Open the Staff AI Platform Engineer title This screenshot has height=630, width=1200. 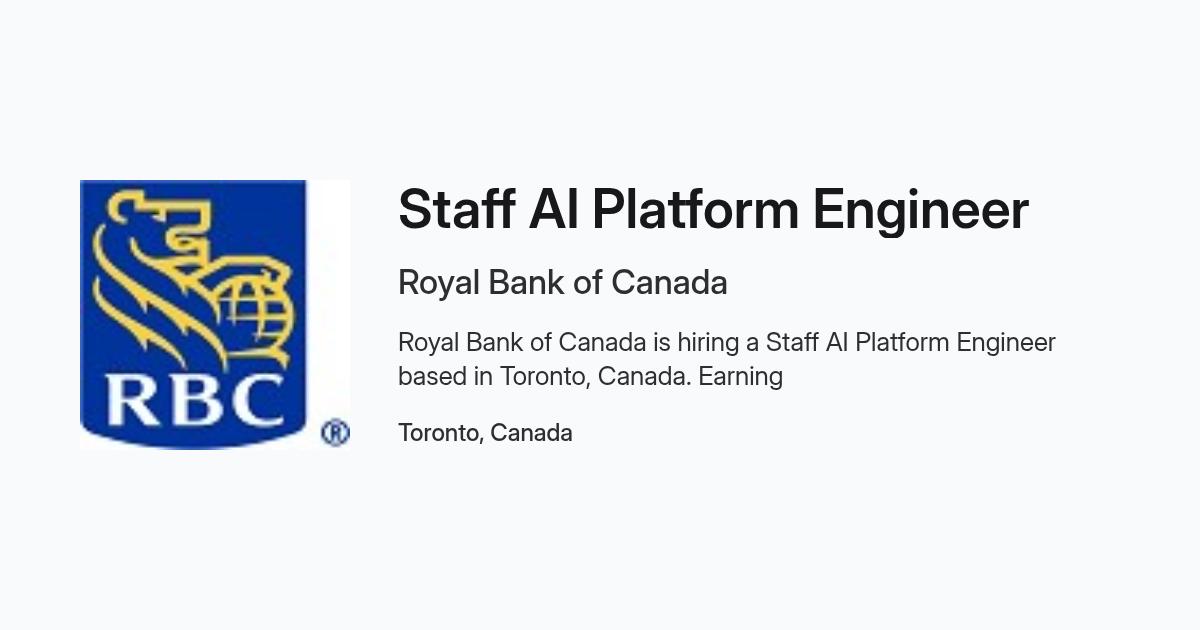coord(713,211)
